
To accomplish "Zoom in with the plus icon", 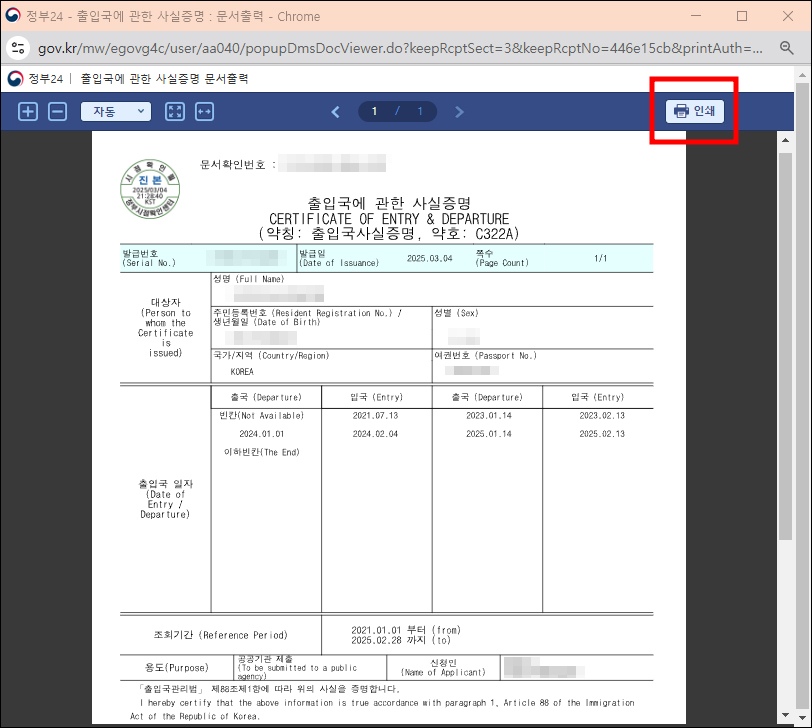I will pyautogui.click(x=28, y=111).
